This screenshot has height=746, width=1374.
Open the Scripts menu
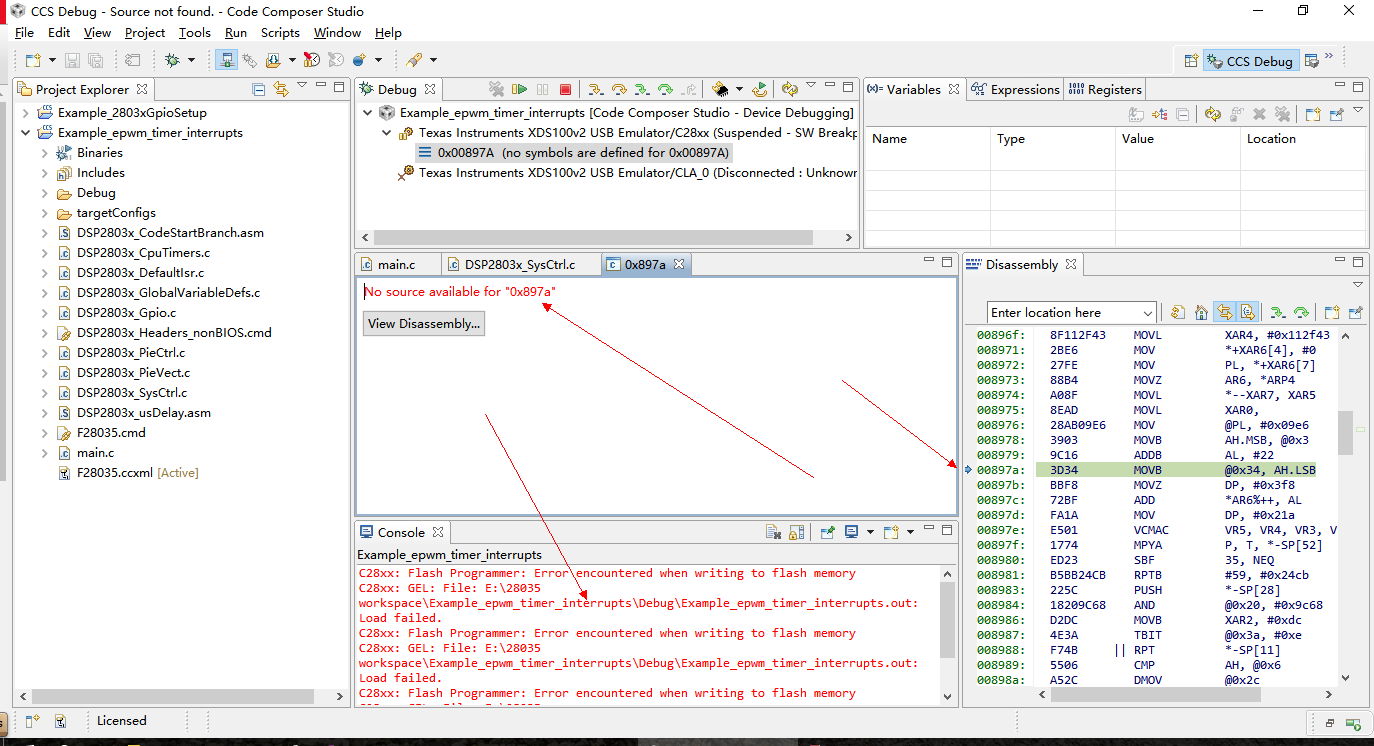pos(280,33)
